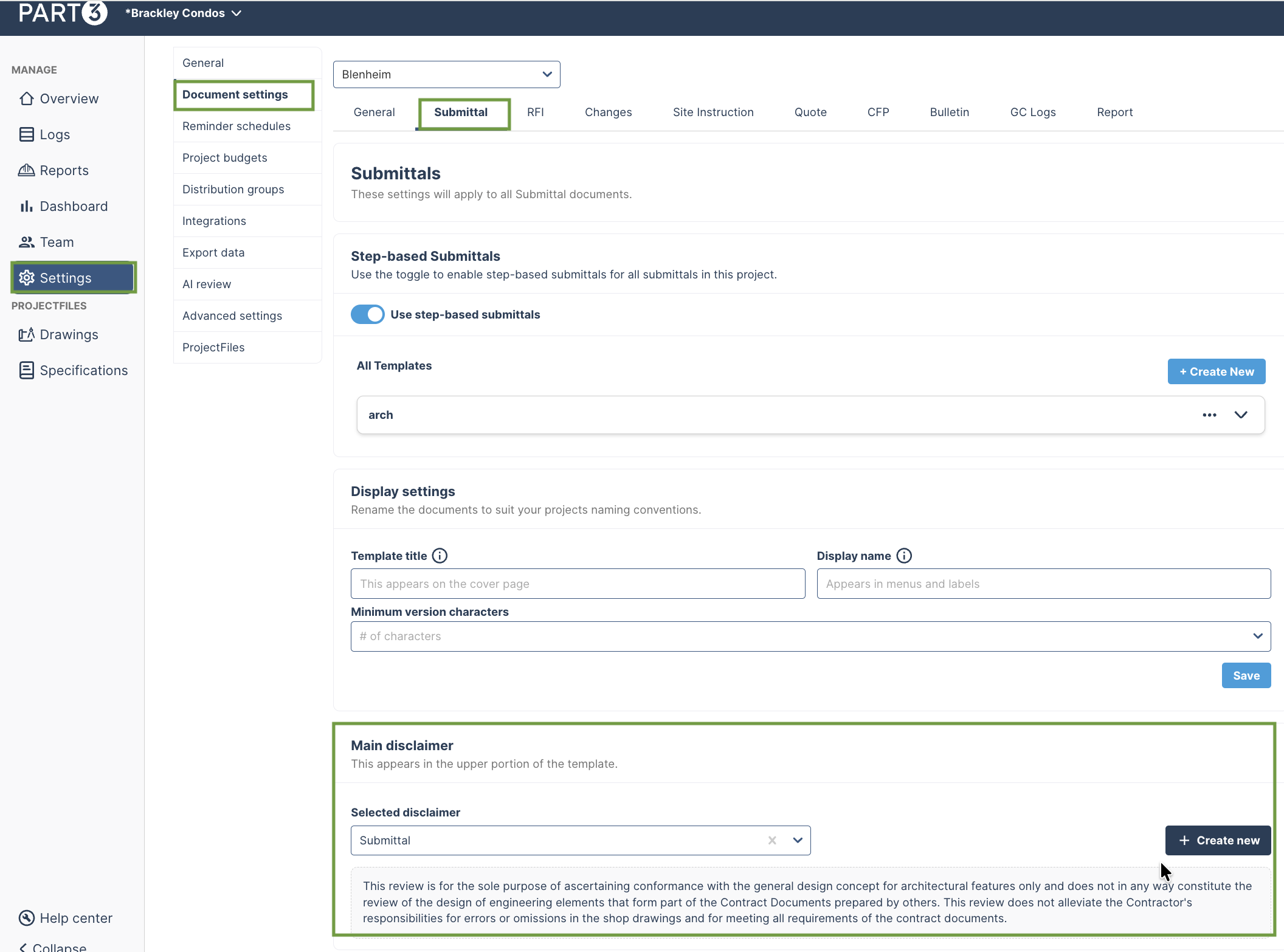Screen dimensions: 1284x952
Task: Select AI review menu item
Action: (x=247, y=285)
